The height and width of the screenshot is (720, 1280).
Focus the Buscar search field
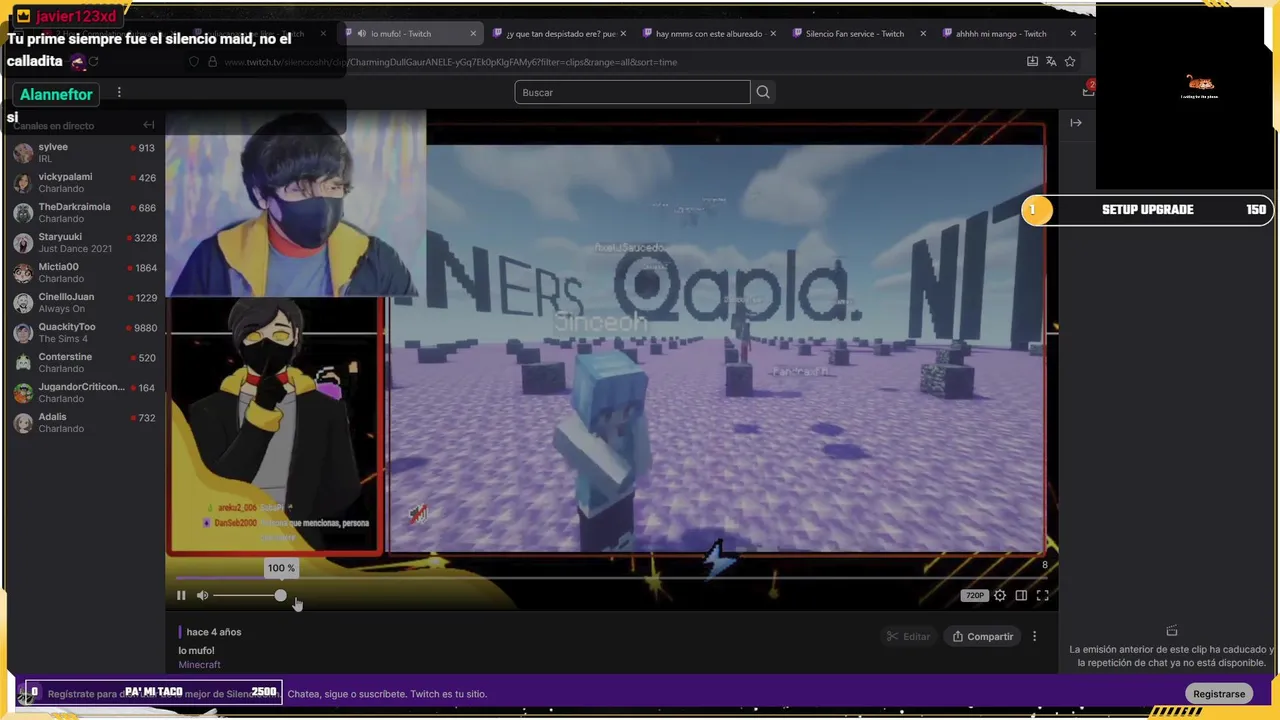(632, 92)
